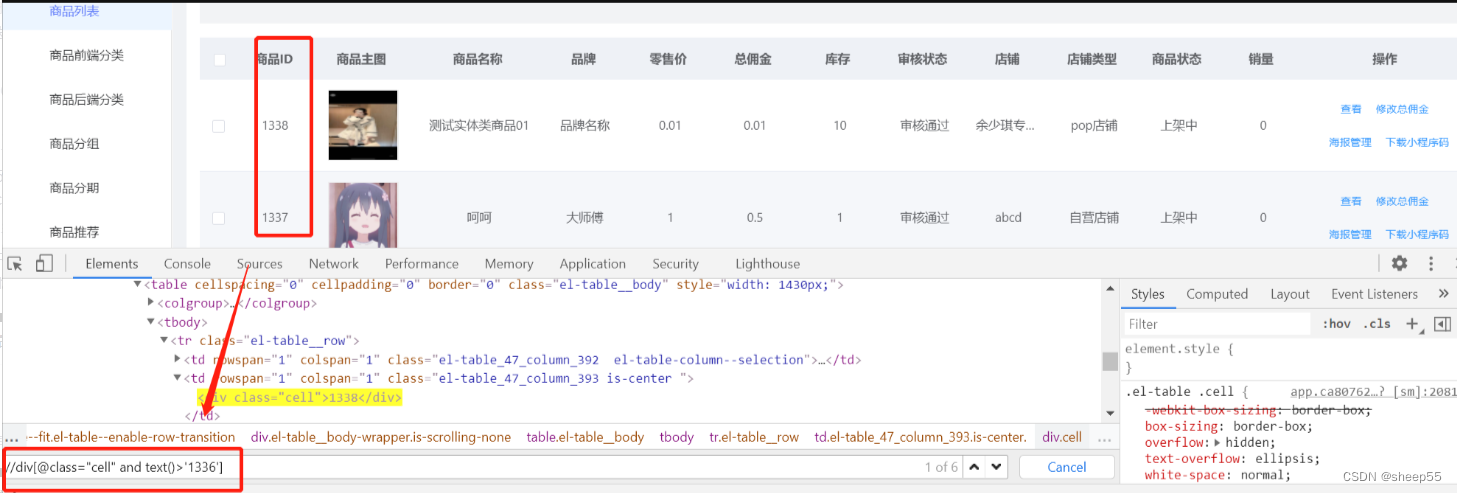The height and width of the screenshot is (493, 1457).
Task: Open the Sources tab
Action: tap(260, 264)
